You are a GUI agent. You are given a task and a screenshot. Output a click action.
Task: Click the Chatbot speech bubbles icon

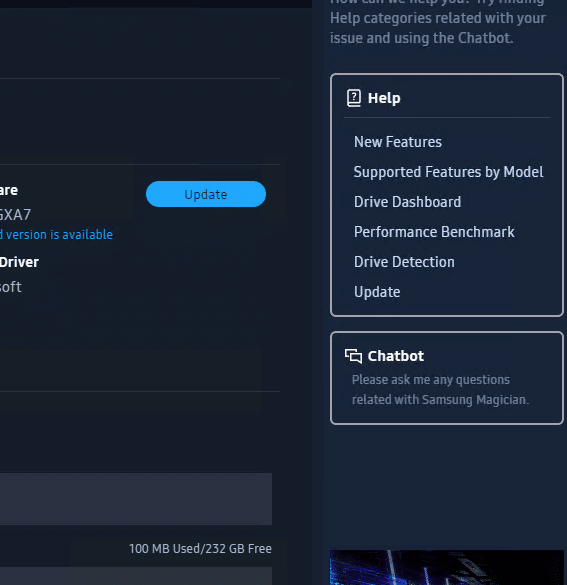point(353,356)
